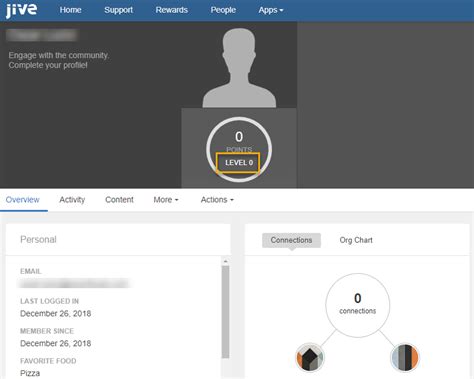This screenshot has height=379, width=474.
Task: Open the People directory
Action: pos(223,10)
